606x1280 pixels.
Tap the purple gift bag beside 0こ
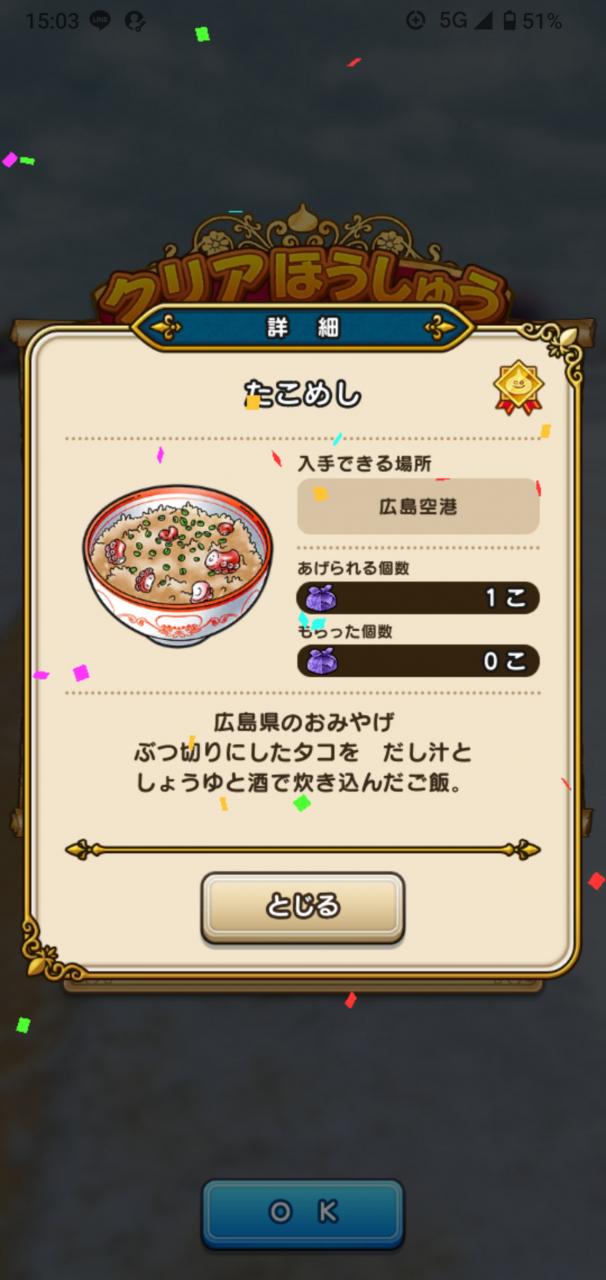pos(321,661)
